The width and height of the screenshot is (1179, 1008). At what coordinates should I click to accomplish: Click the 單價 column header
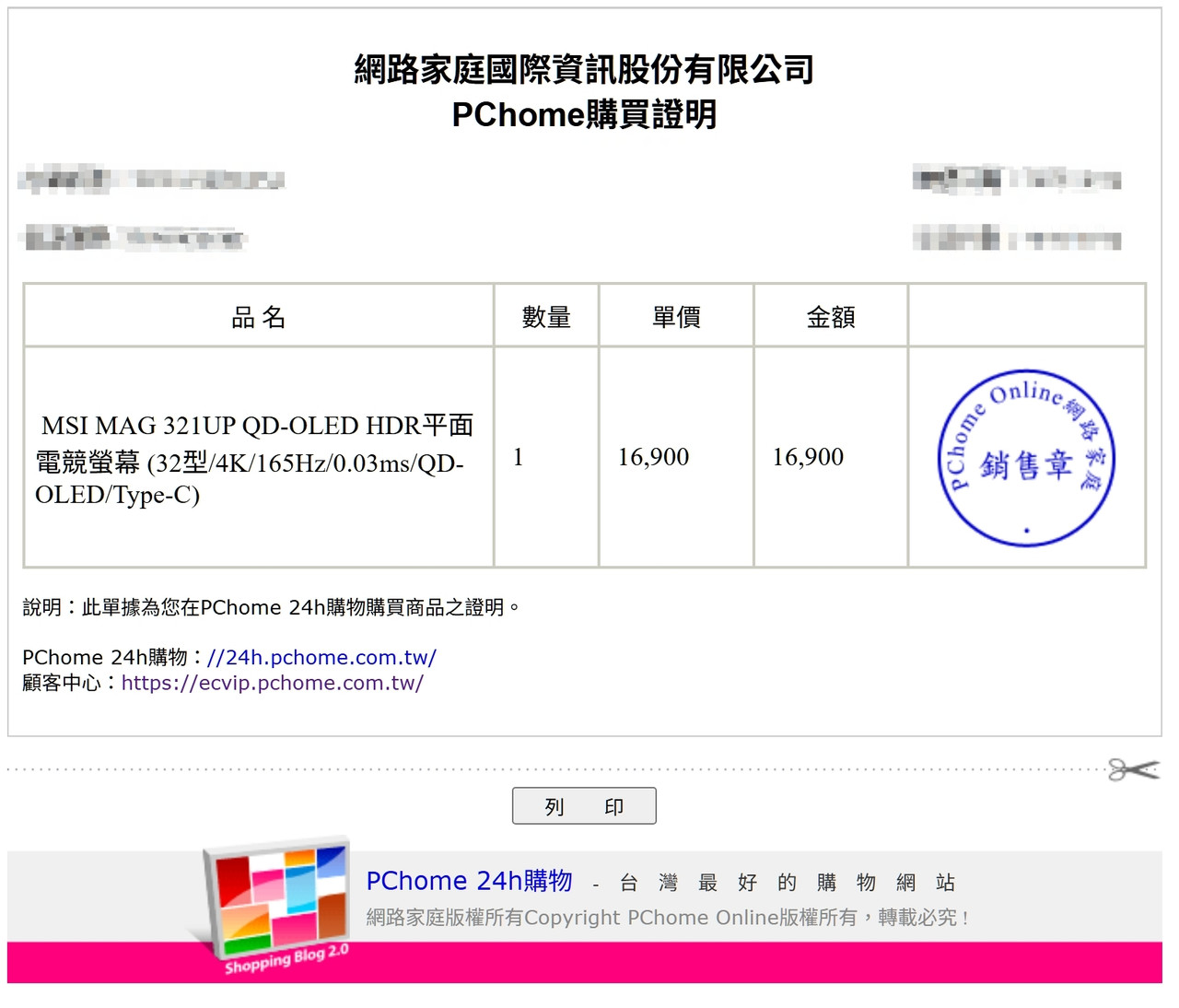[676, 317]
